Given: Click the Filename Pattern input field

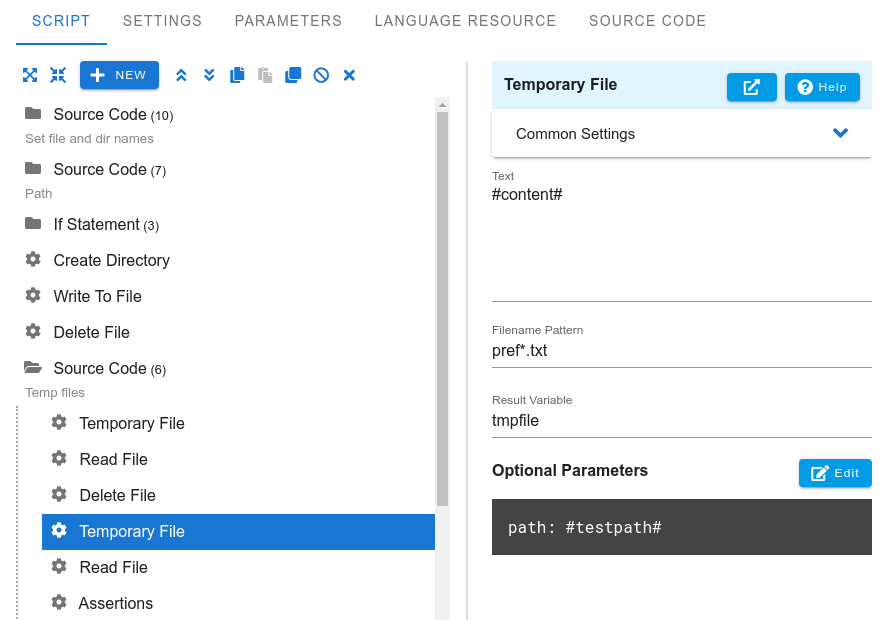Looking at the screenshot, I should (681, 351).
